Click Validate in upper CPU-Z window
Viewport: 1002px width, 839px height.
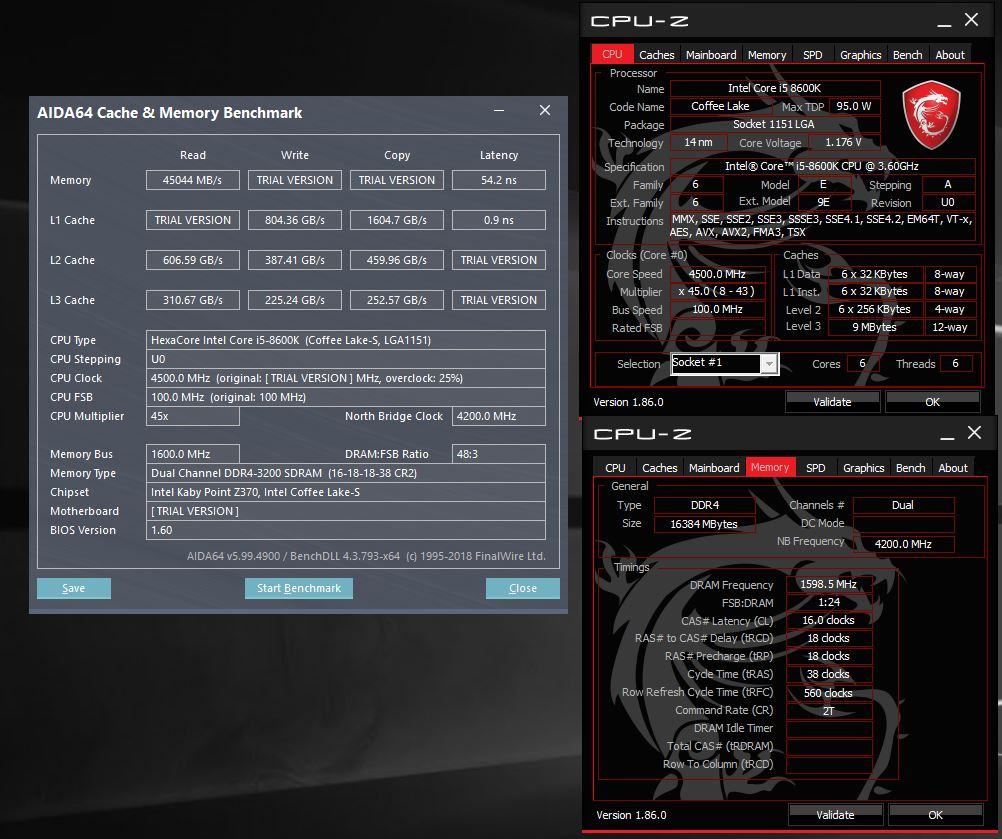pyautogui.click(x=832, y=402)
